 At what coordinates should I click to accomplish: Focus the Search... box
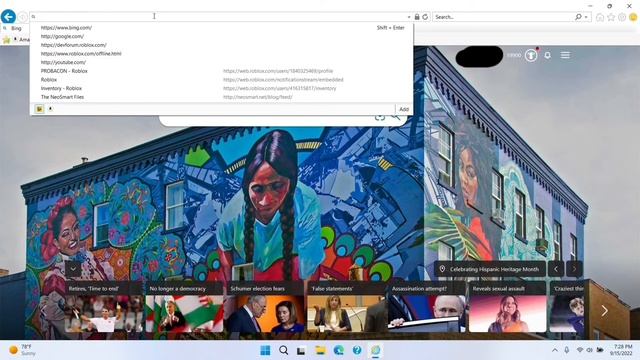click(x=503, y=17)
